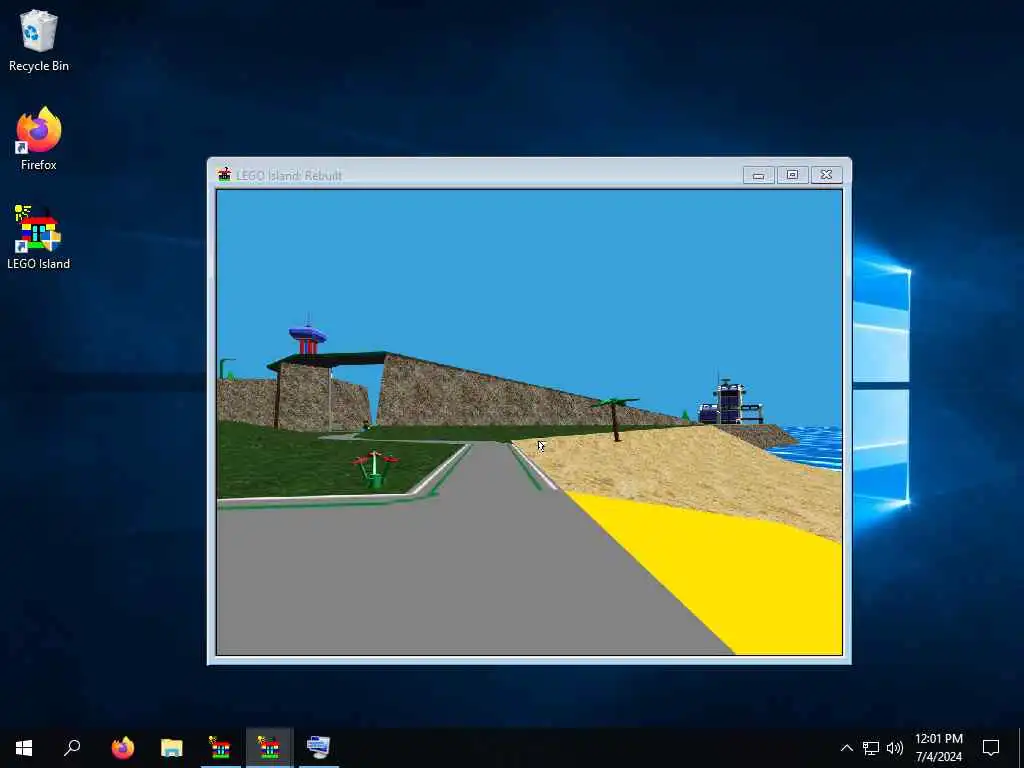Screen dimensions: 1024x768
Task: Minimize the LEGO Island: Rebuilt window
Action: click(x=758, y=175)
